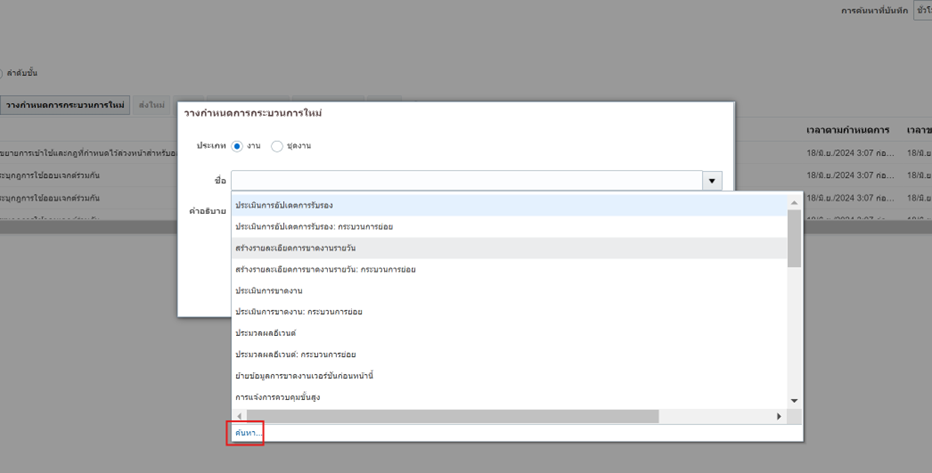
Task: Click the 'ชื่อ' dropdown arrow button
Action: [x=712, y=181]
